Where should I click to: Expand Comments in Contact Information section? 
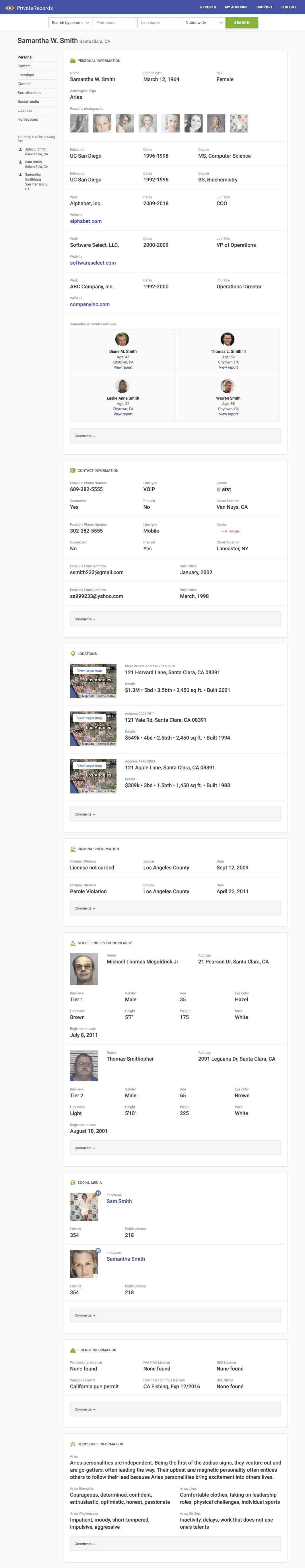(175, 619)
